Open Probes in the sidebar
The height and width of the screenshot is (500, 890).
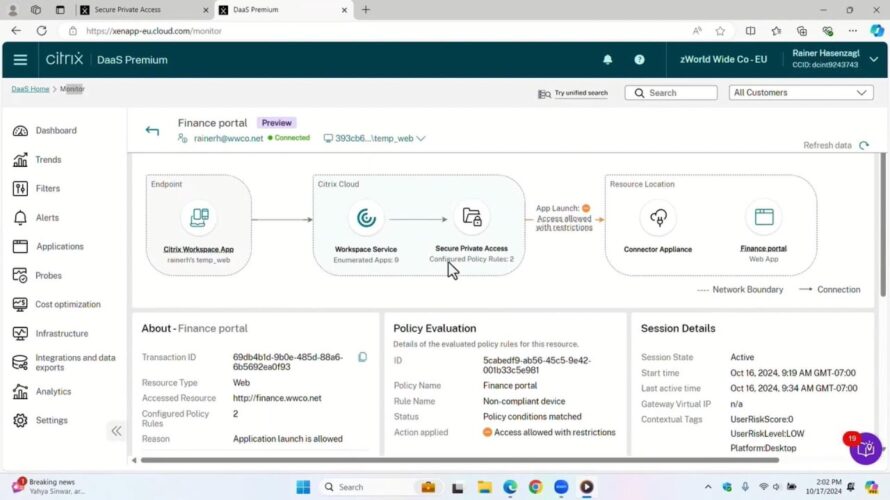point(48,276)
